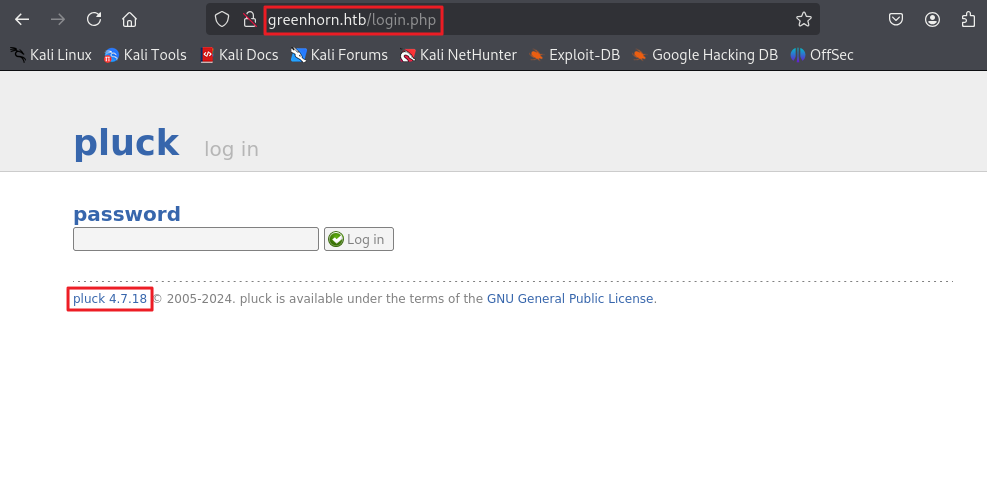The image size is (987, 487).
Task: Select the greenhorn.htb/login.php address bar
Action: [512, 20]
